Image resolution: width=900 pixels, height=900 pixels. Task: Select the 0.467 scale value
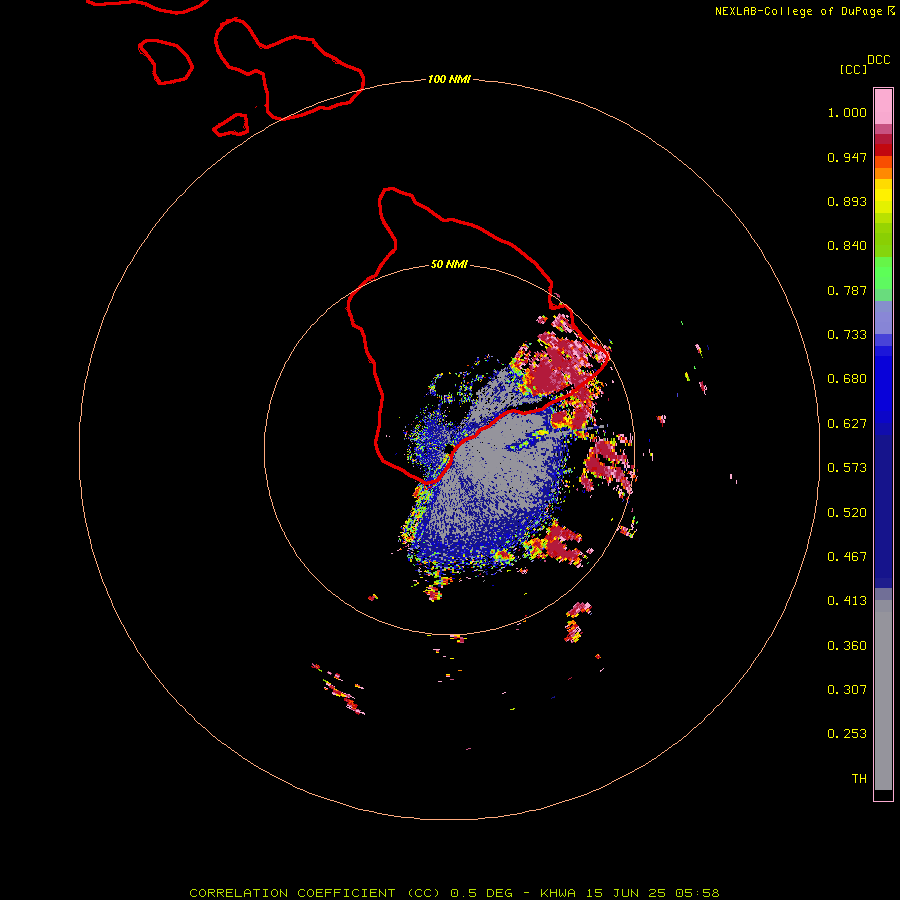coord(847,557)
